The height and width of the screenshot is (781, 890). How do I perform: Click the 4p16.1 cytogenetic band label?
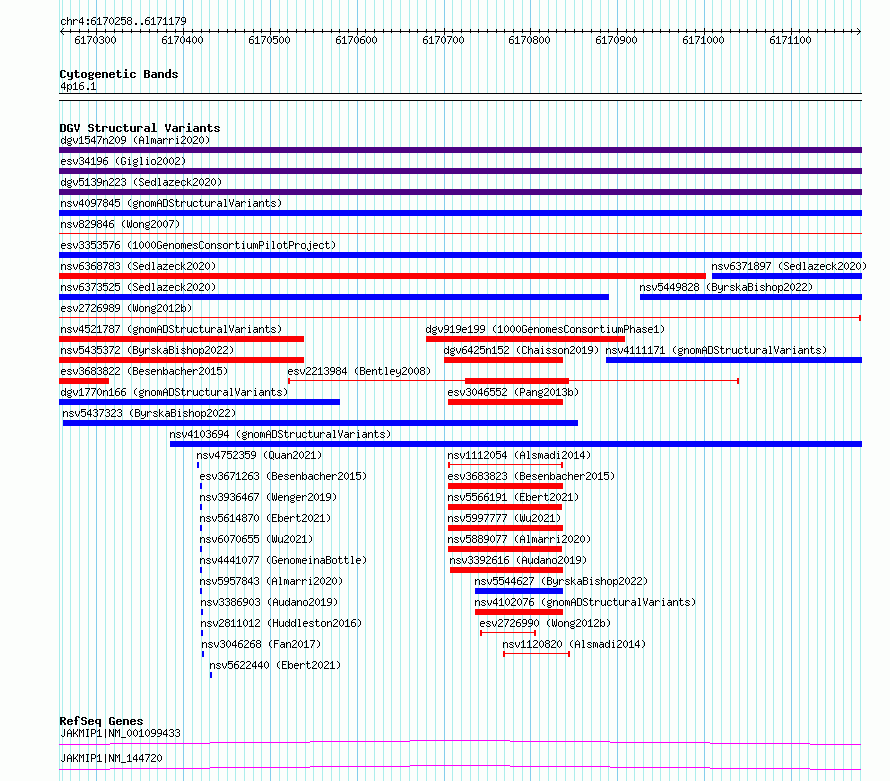pos(78,87)
